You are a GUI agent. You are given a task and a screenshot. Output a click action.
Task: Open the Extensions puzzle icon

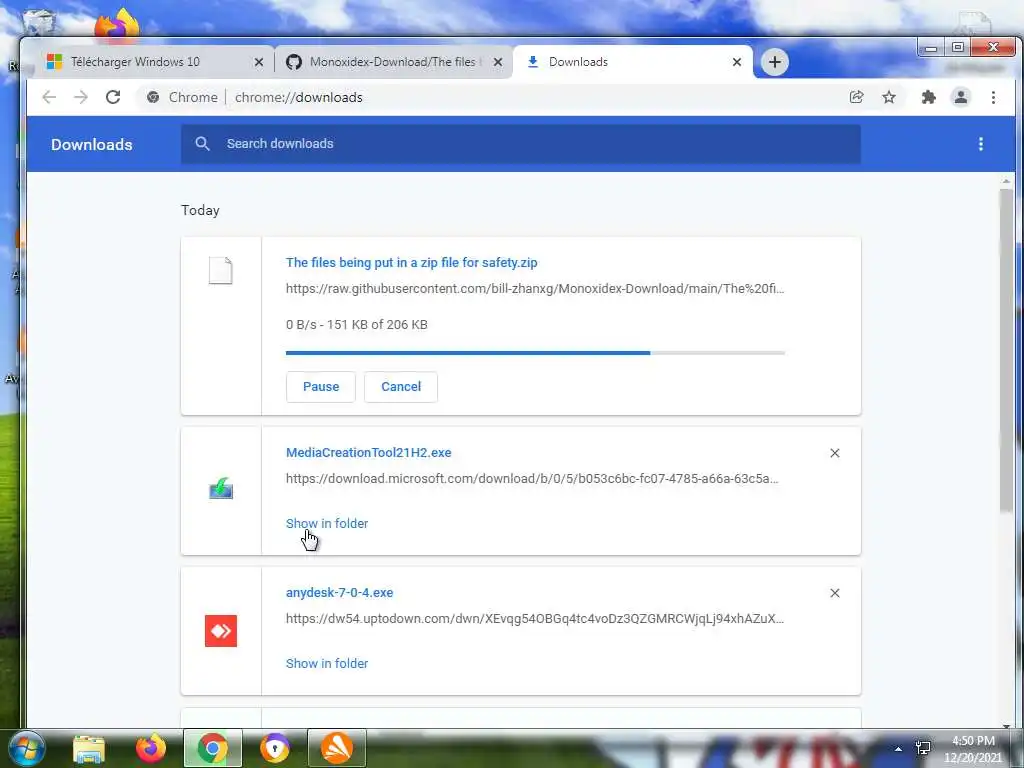coord(928,97)
